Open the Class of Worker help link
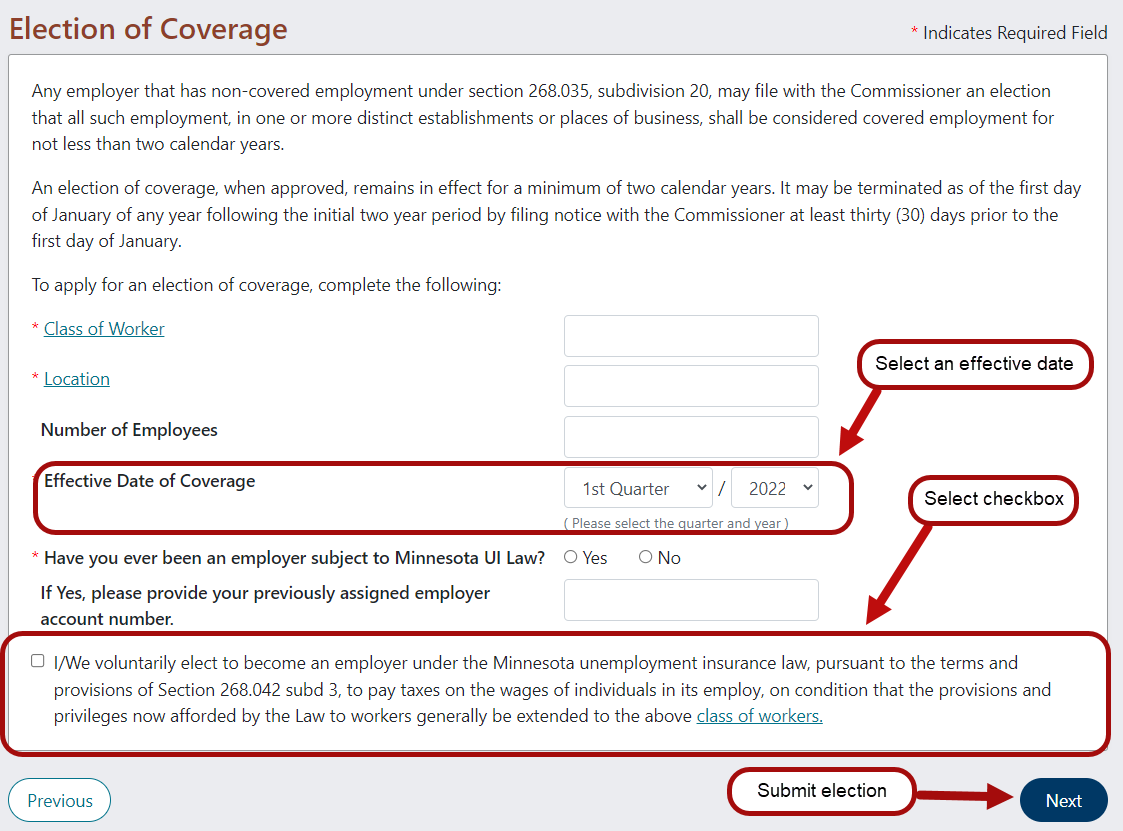This screenshot has height=831, width=1123. click(104, 329)
